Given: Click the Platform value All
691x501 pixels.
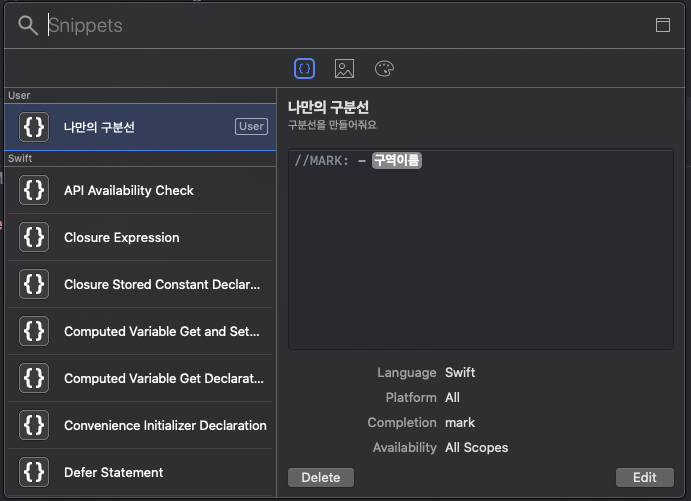Looking at the screenshot, I should [452, 397].
